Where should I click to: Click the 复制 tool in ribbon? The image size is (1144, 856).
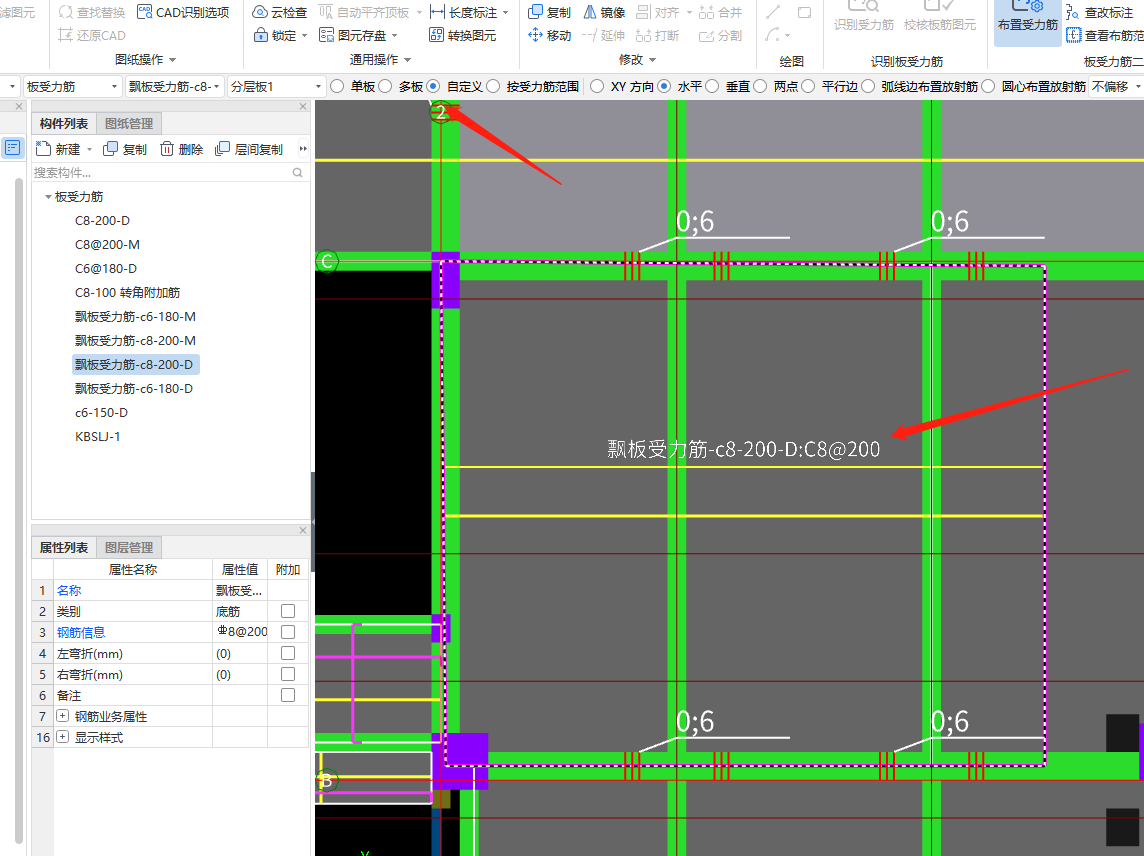coord(549,12)
